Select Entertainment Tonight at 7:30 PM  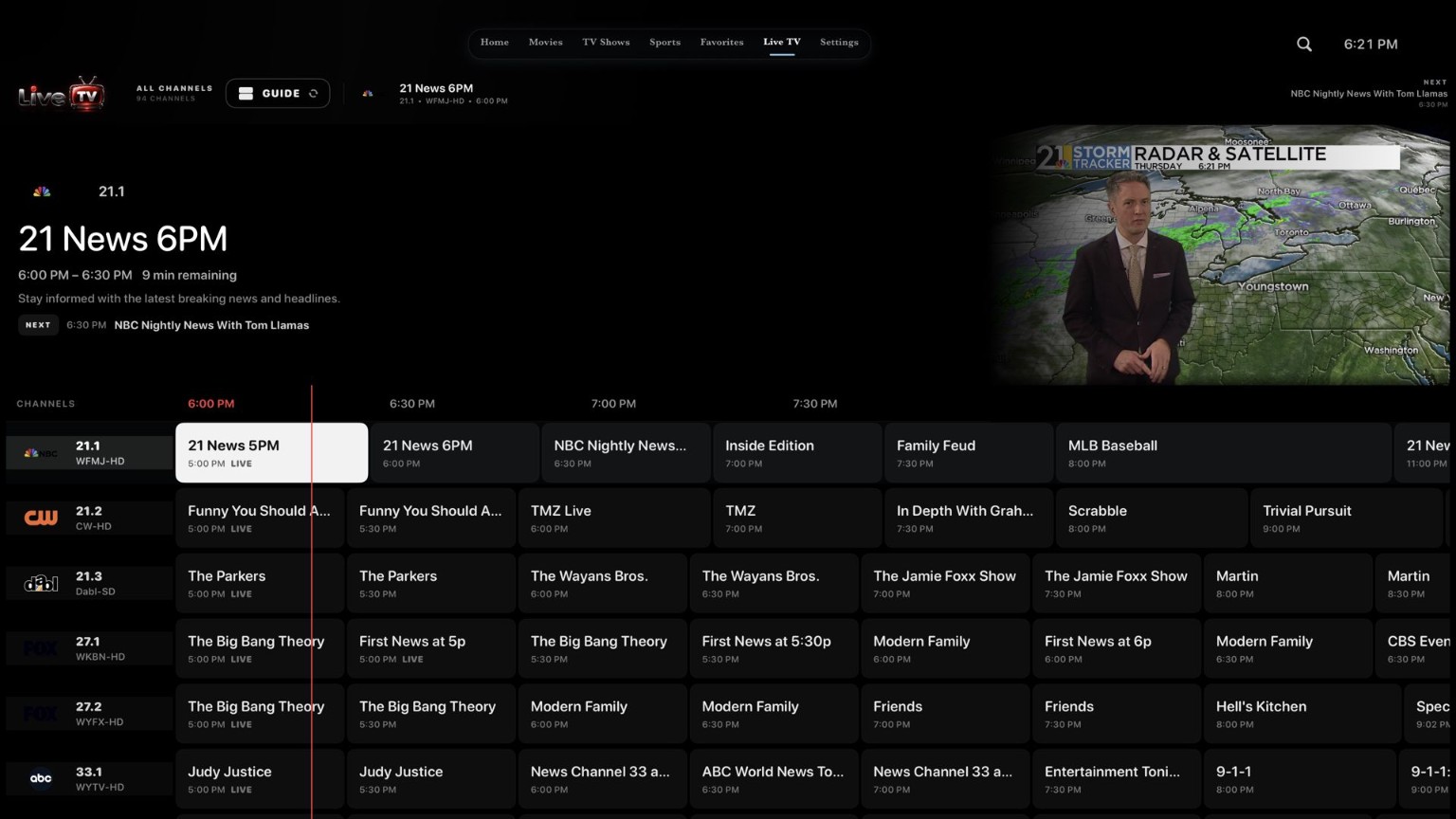click(x=1116, y=780)
